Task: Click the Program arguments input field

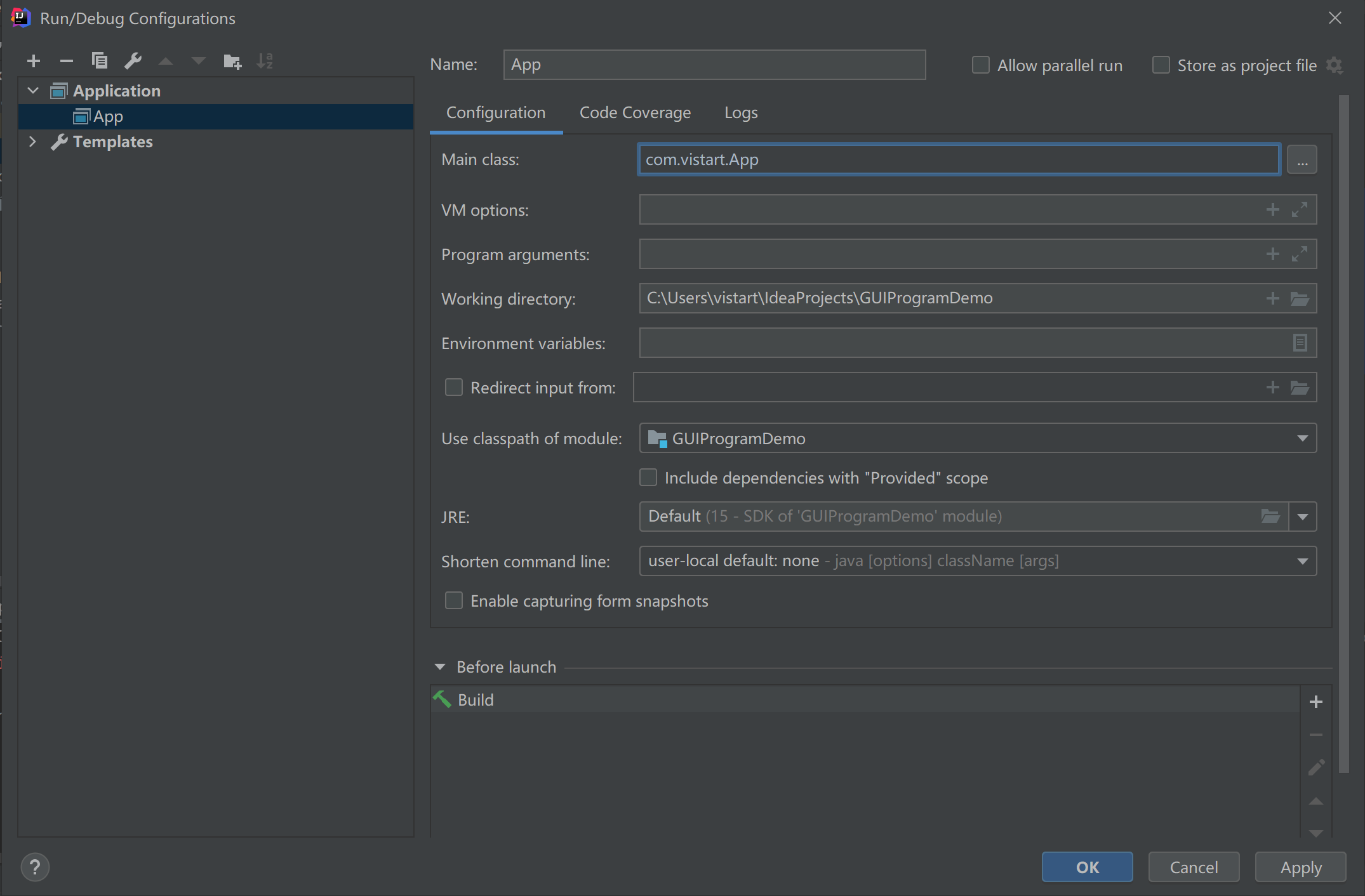Action: (946, 254)
